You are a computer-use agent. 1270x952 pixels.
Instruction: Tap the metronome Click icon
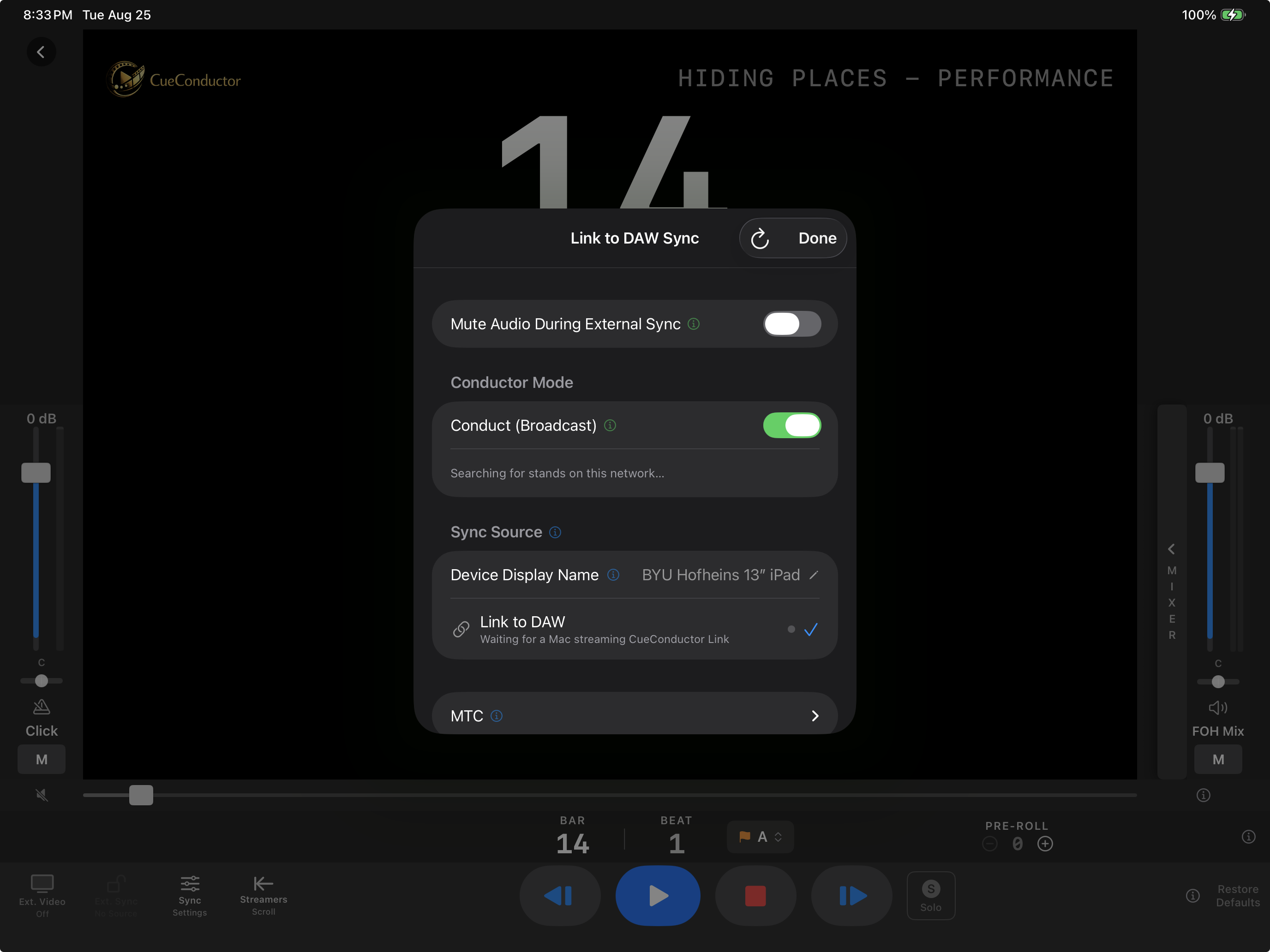(42, 707)
